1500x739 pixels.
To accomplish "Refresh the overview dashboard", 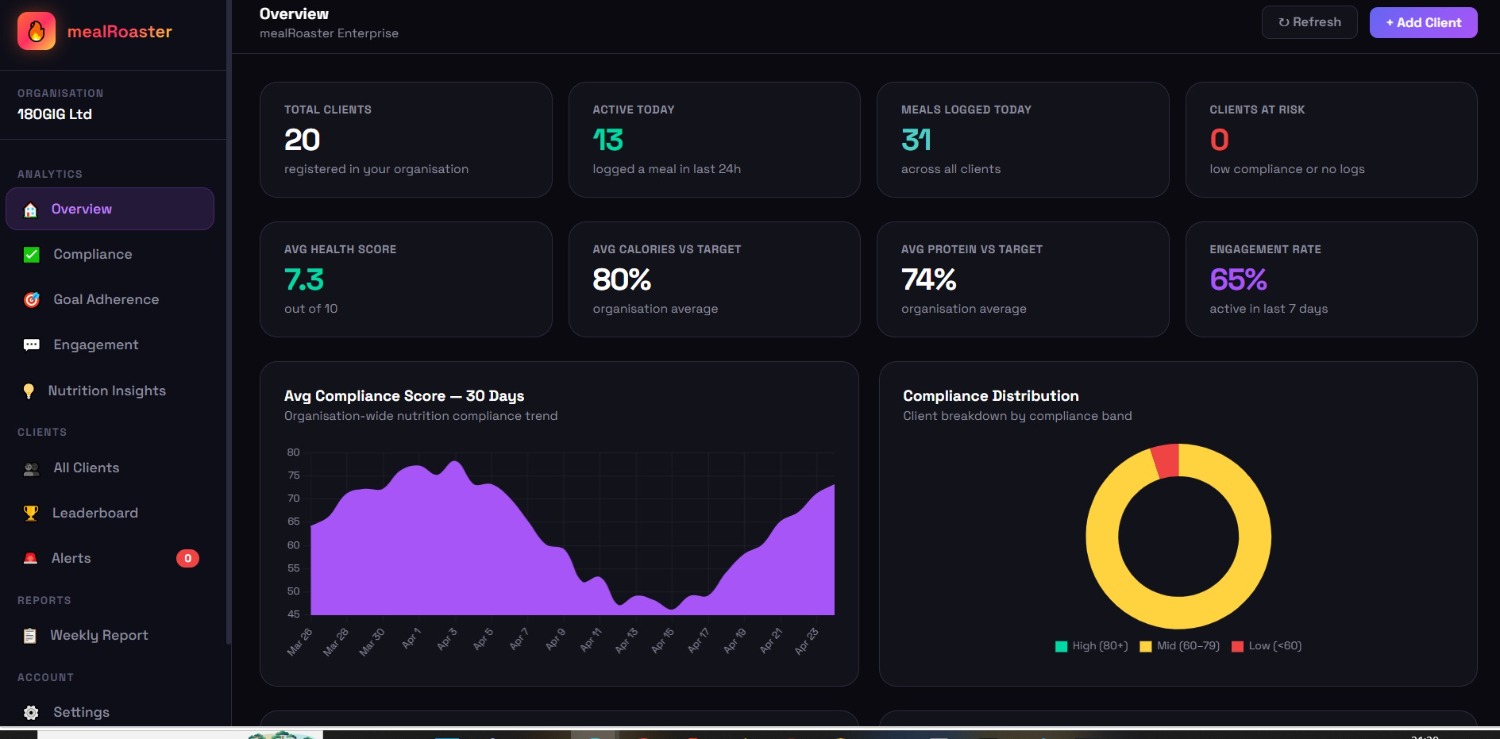I will 1309,22.
